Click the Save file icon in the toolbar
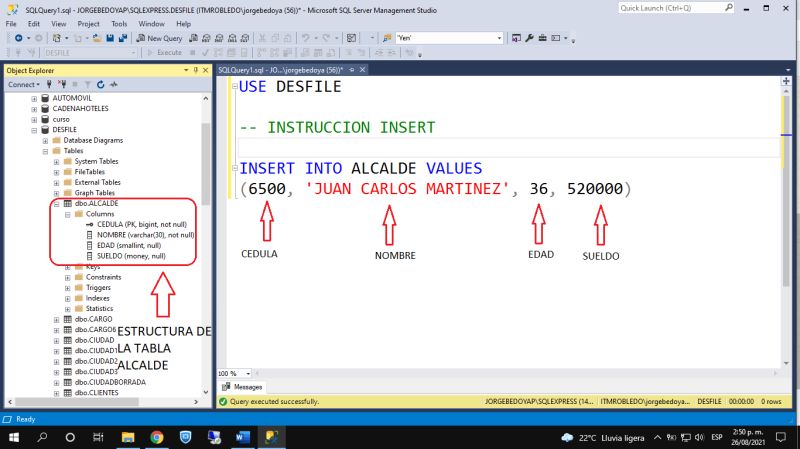 [110, 38]
